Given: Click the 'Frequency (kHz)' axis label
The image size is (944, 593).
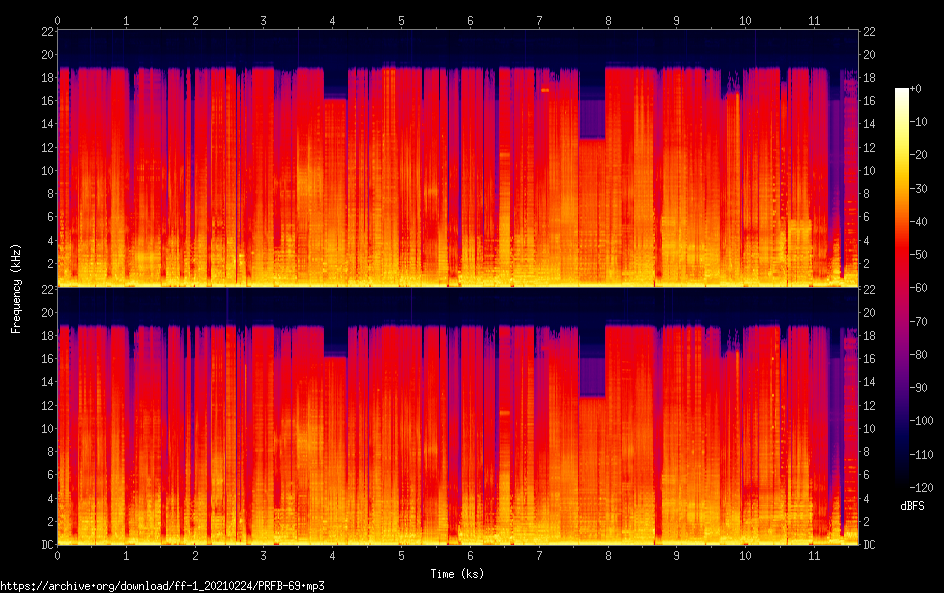Looking at the screenshot, I should click(16, 288).
